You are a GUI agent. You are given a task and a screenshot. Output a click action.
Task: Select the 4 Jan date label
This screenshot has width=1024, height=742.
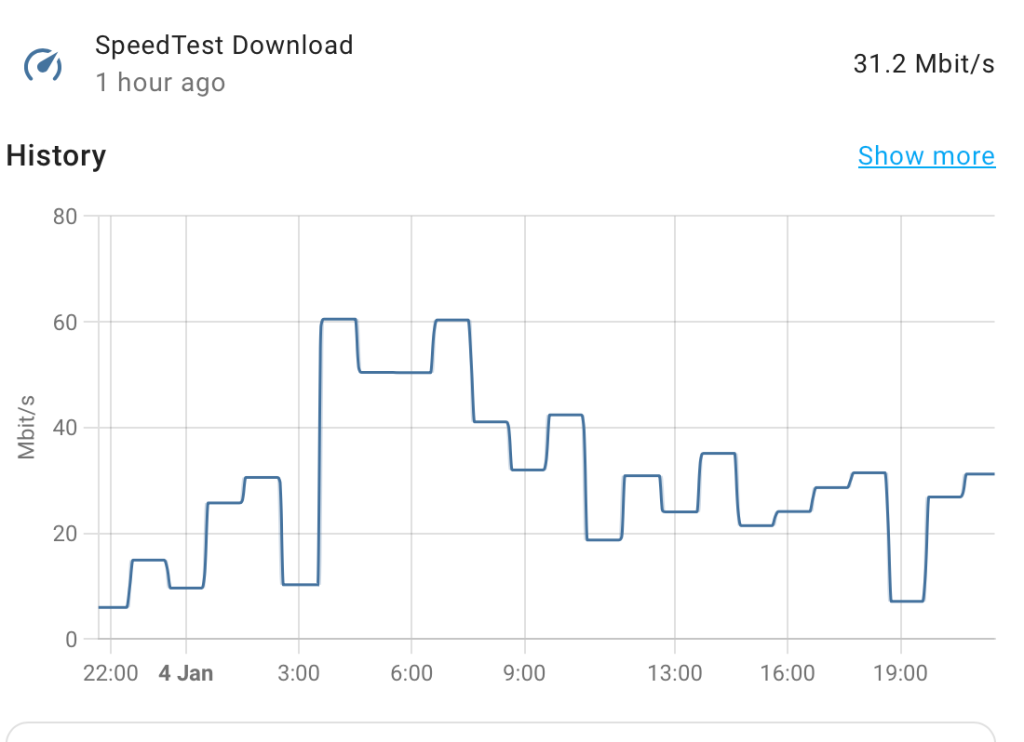(186, 673)
